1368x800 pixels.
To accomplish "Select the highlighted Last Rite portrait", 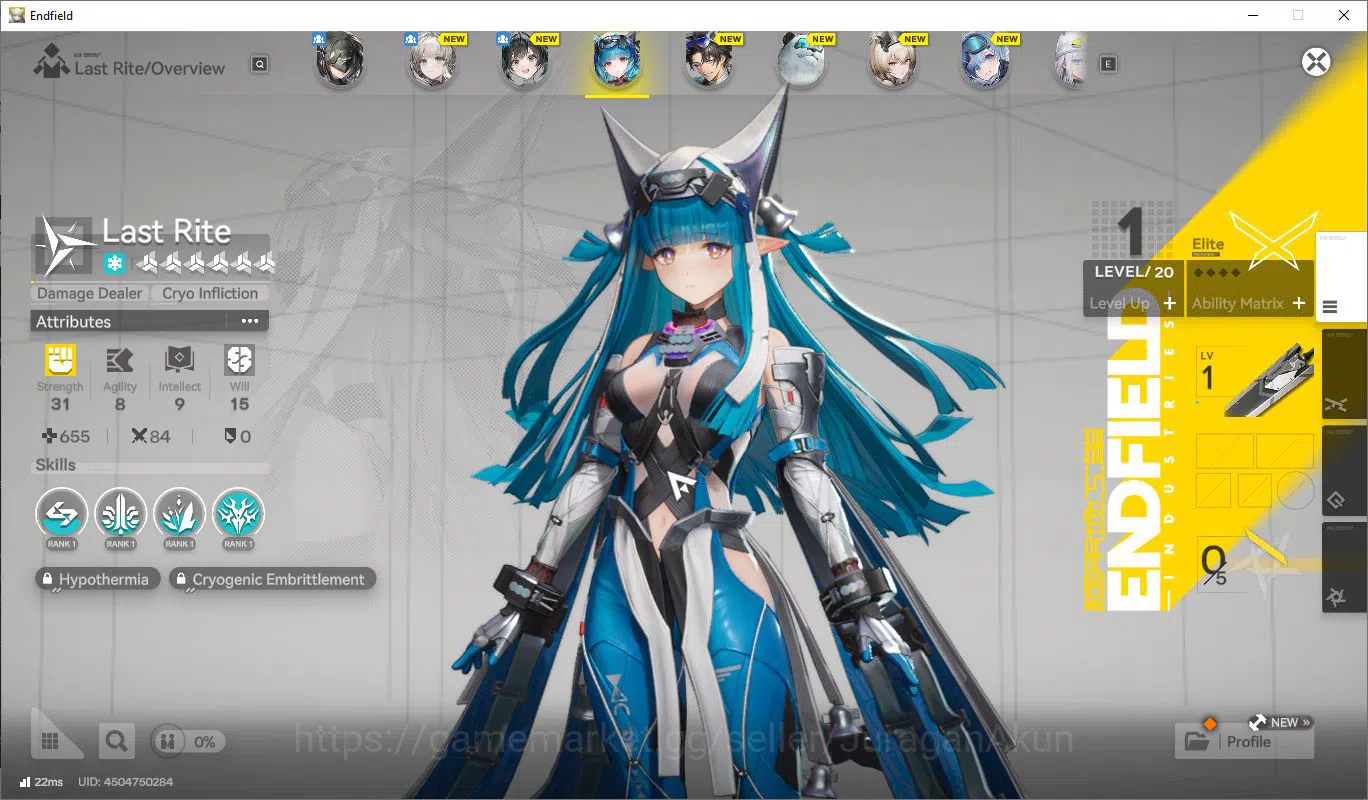I will point(617,62).
